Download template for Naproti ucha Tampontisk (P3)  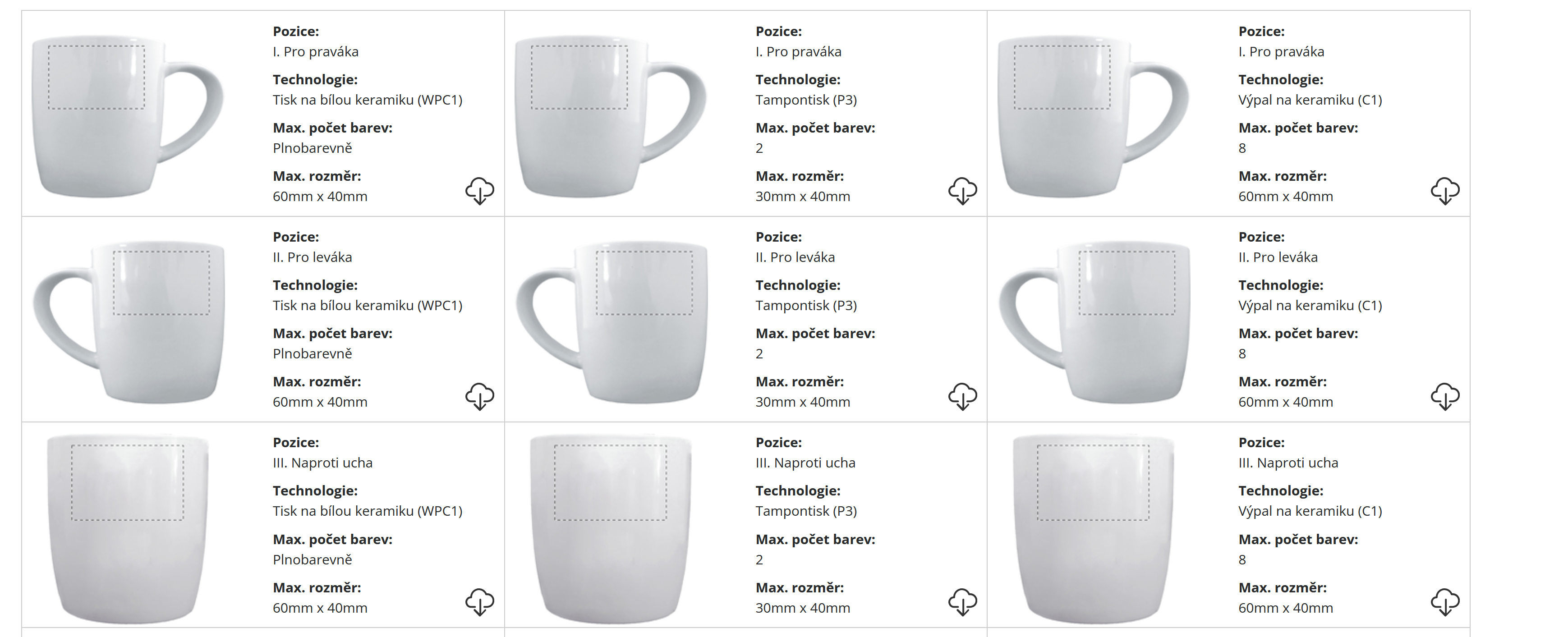pos(962,602)
